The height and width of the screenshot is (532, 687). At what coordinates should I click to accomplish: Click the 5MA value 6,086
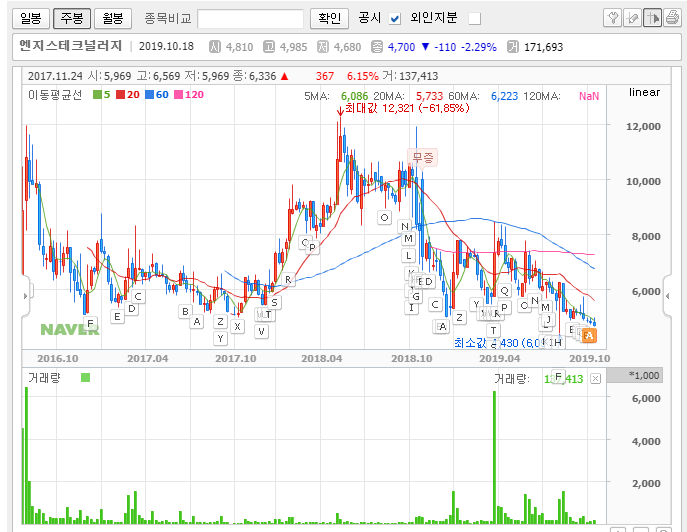(354, 96)
